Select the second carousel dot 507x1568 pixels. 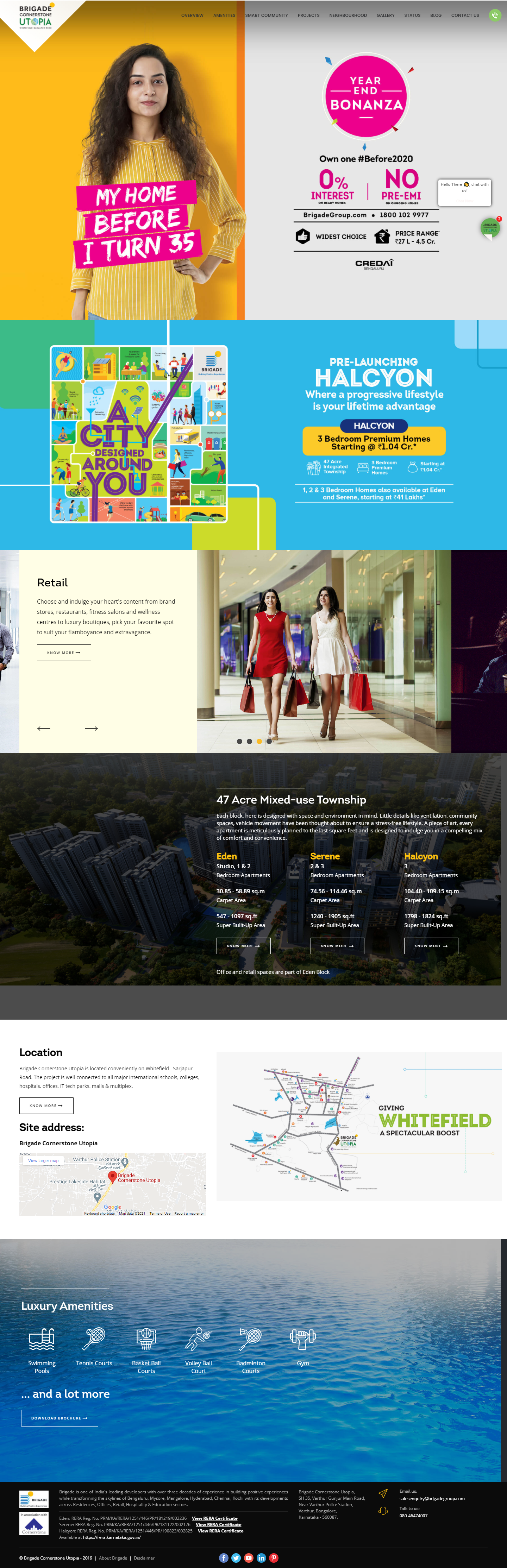coord(249,741)
